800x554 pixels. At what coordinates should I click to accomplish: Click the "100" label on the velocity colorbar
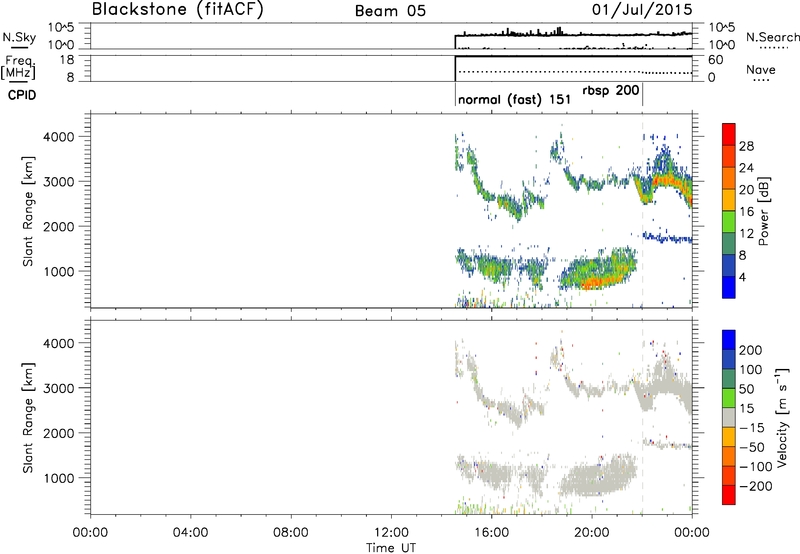751,370
